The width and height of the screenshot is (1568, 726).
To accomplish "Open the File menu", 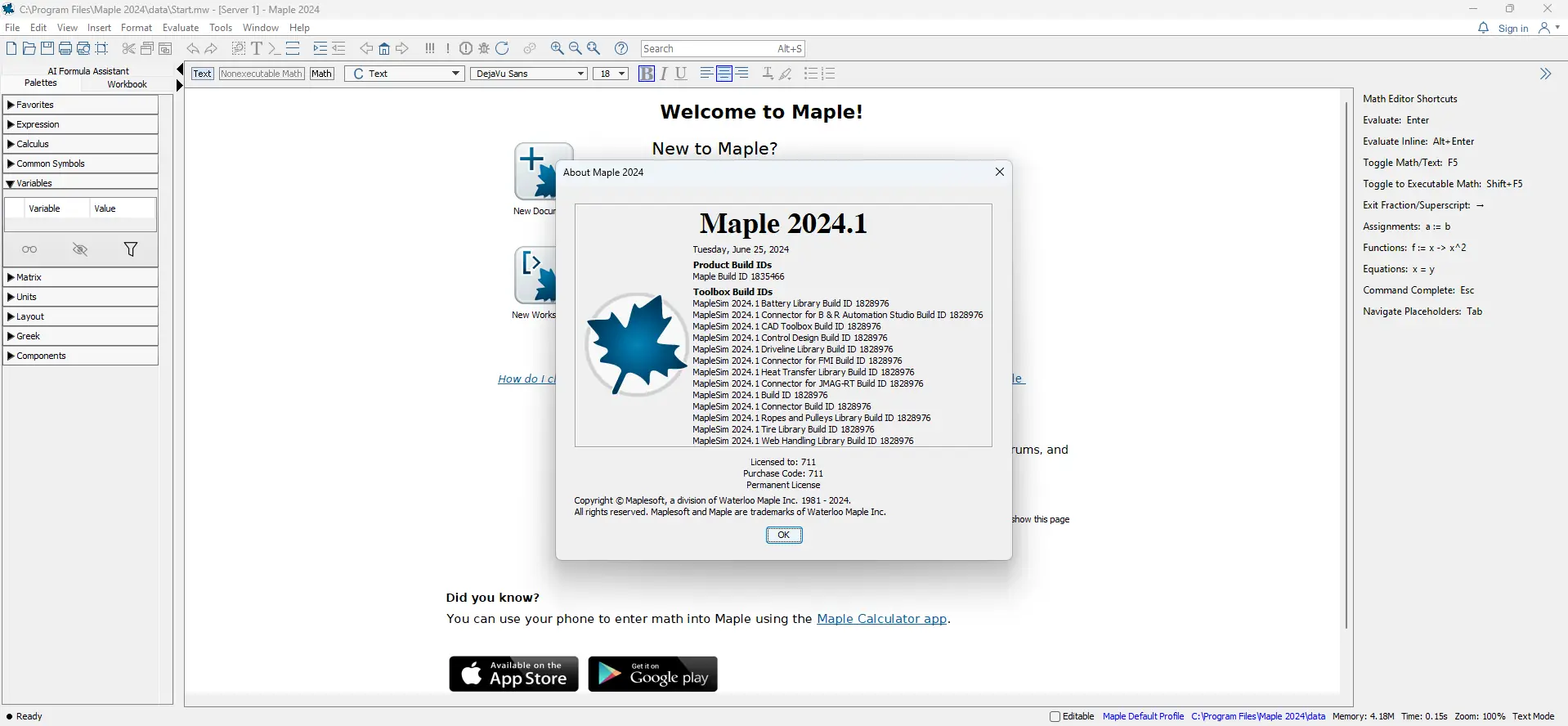I will [x=12, y=28].
